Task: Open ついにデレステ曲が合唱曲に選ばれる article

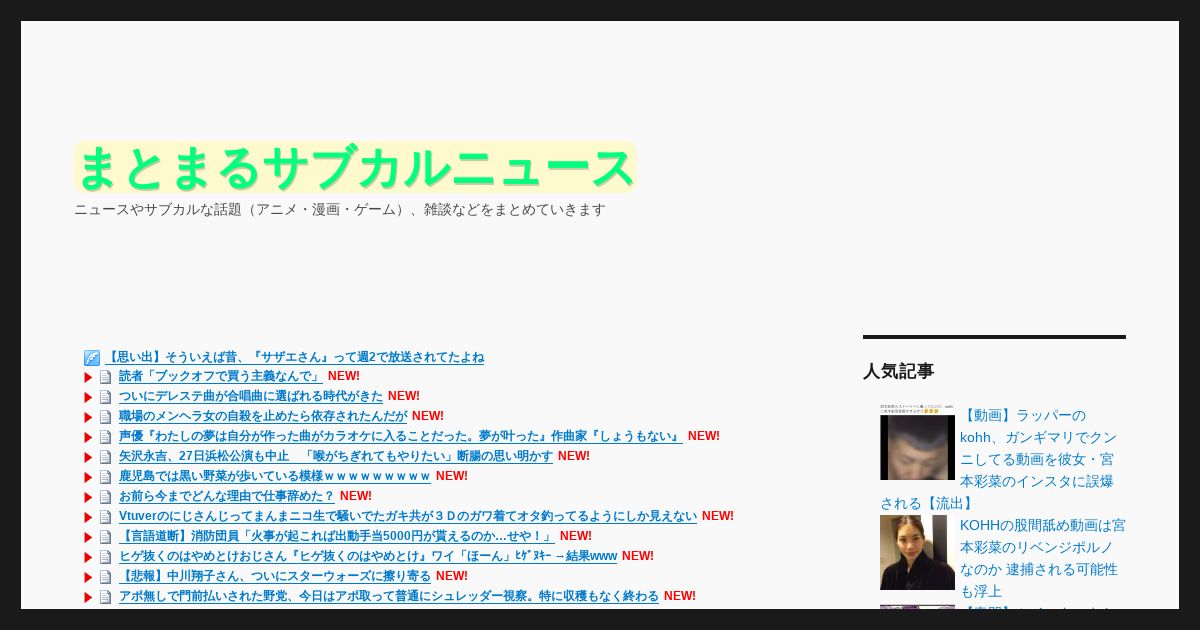Action: click(x=251, y=397)
